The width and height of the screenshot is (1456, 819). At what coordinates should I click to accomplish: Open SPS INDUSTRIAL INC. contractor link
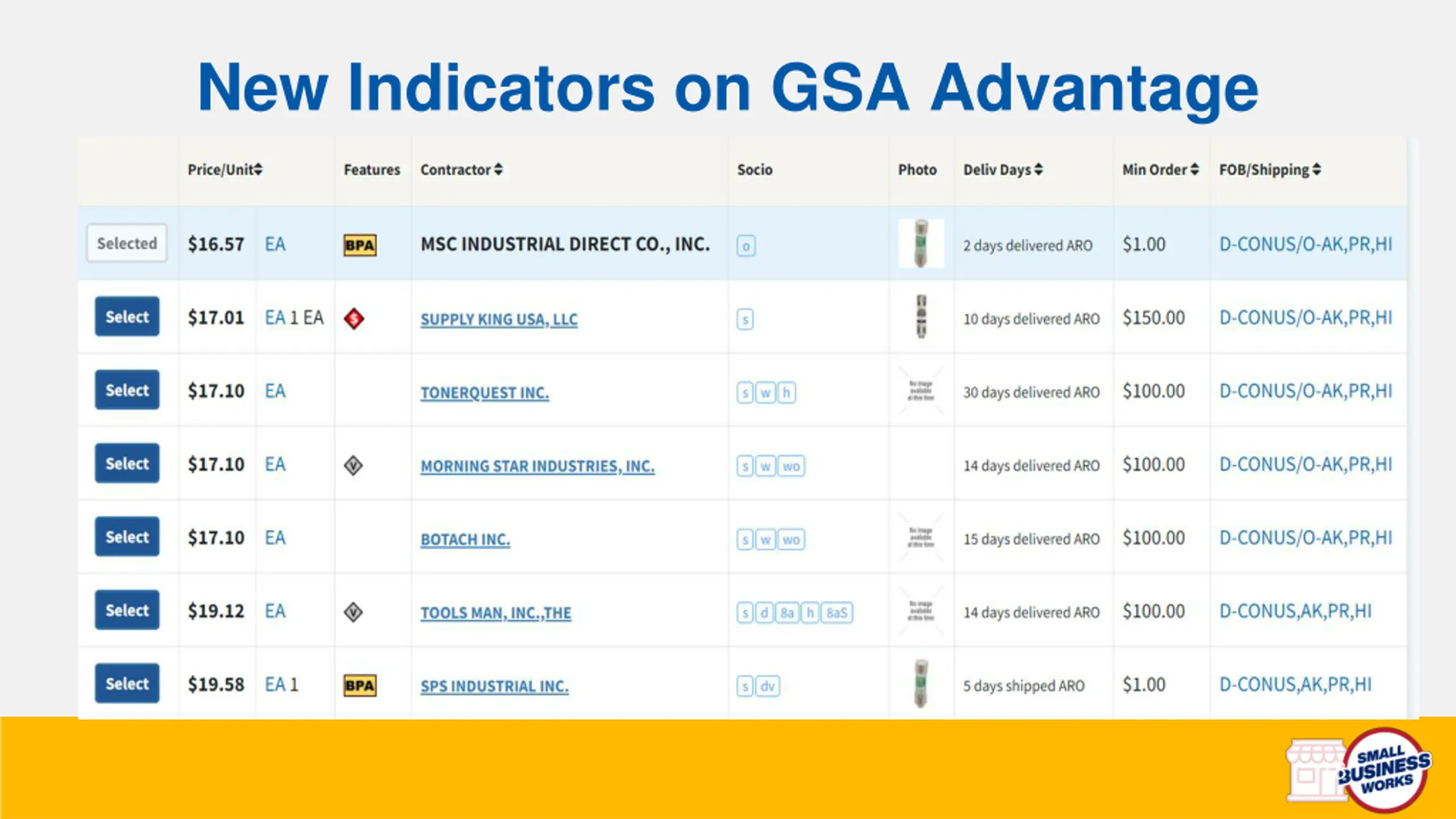(x=494, y=686)
